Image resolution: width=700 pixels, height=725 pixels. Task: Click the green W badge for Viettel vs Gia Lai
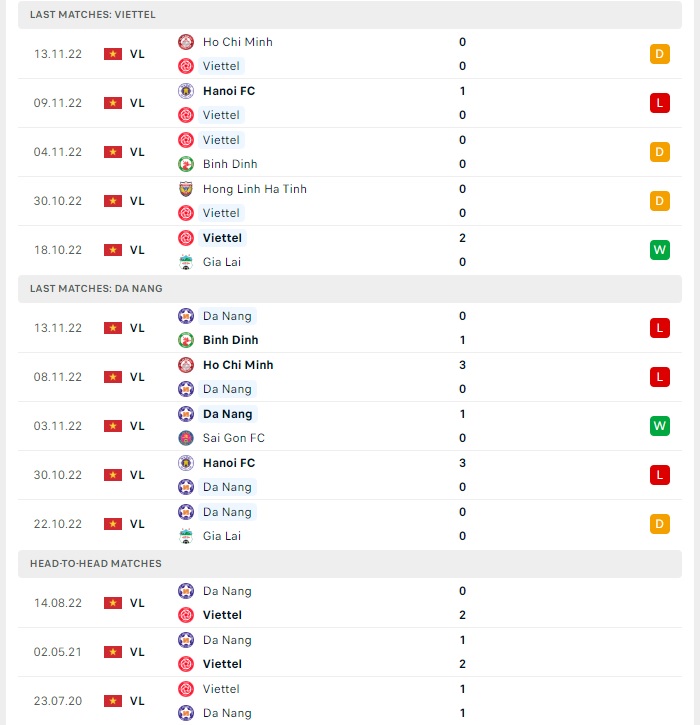click(x=659, y=250)
